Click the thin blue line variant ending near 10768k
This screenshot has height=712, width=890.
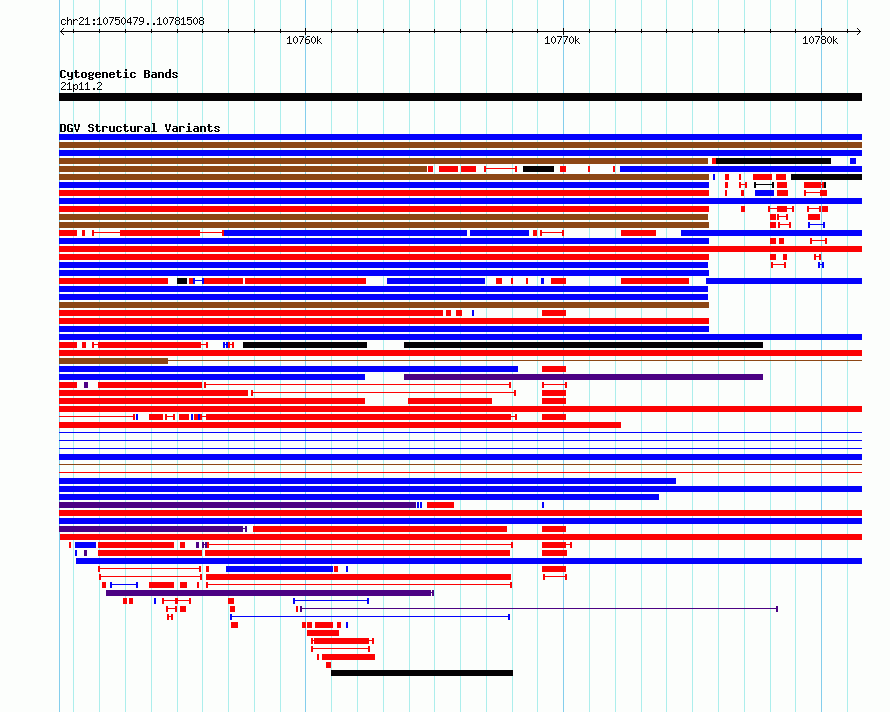tap(370, 617)
